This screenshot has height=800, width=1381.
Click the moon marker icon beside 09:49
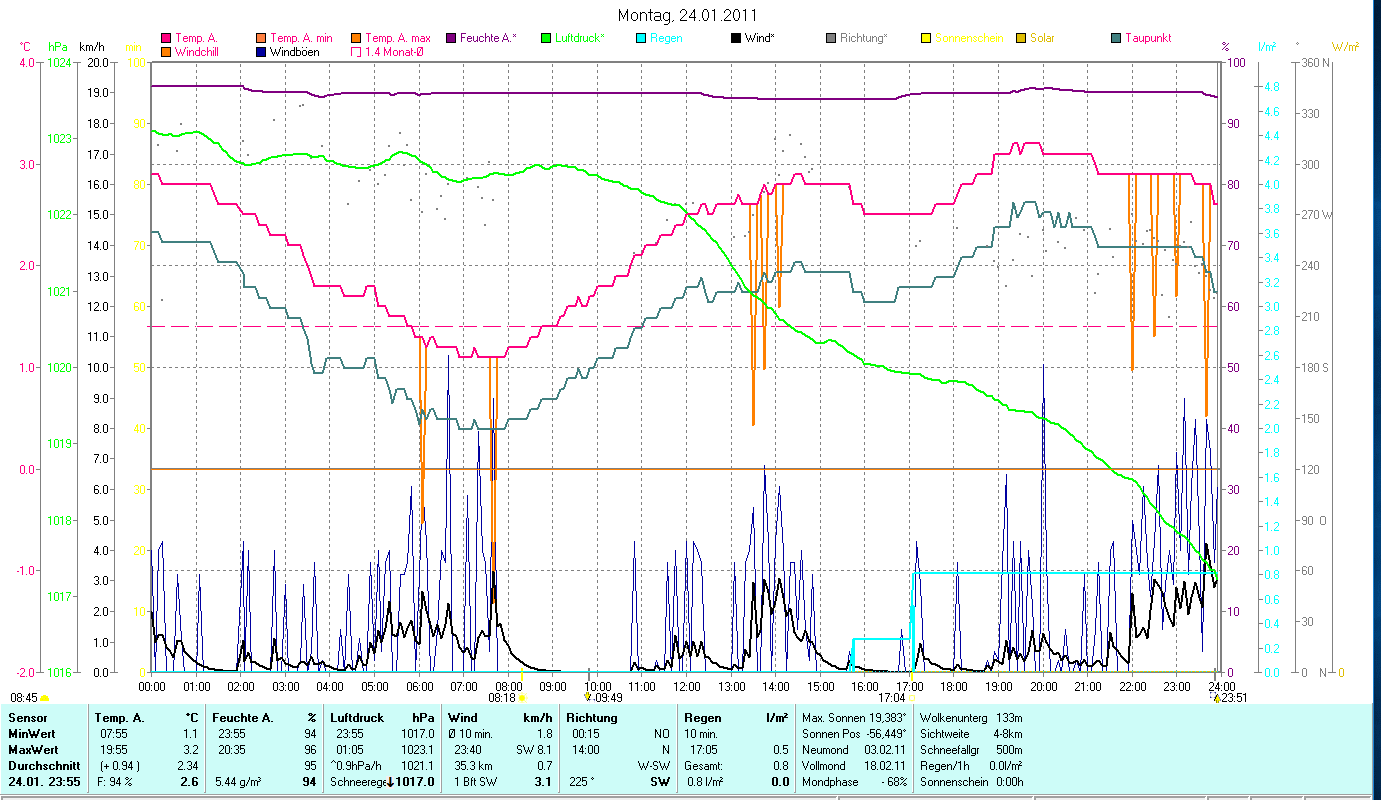(587, 698)
